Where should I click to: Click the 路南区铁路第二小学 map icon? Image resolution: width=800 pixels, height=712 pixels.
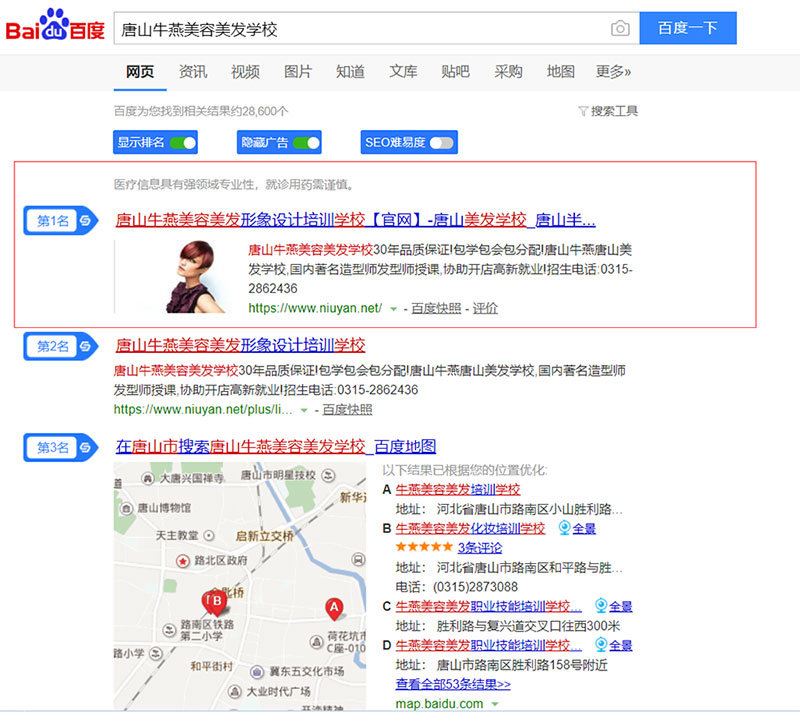click(169, 630)
